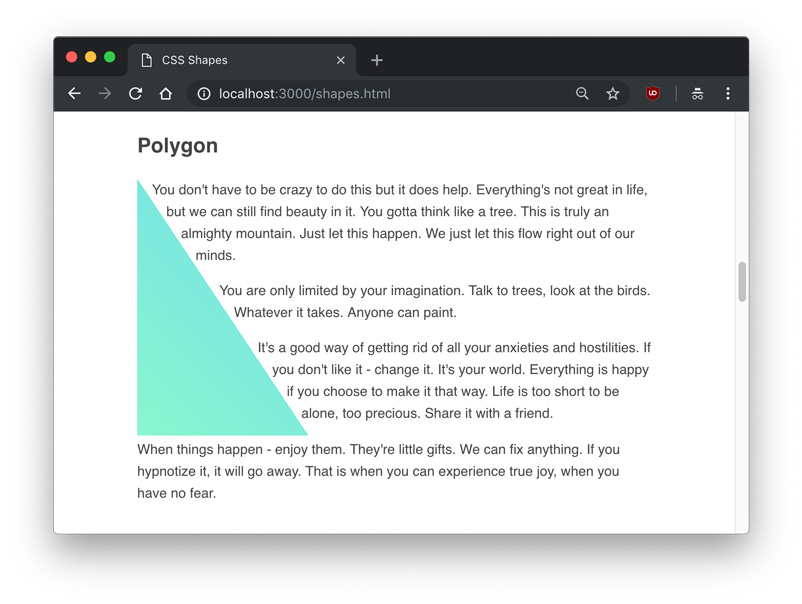
Task: Click the incognito mode indicator
Action: (x=697, y=94)
